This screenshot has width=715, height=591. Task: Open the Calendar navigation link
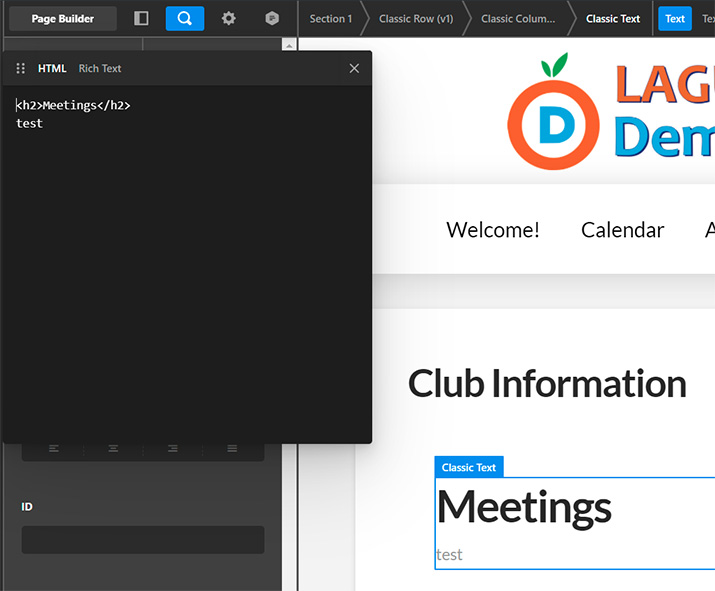[x=622, y=230]
